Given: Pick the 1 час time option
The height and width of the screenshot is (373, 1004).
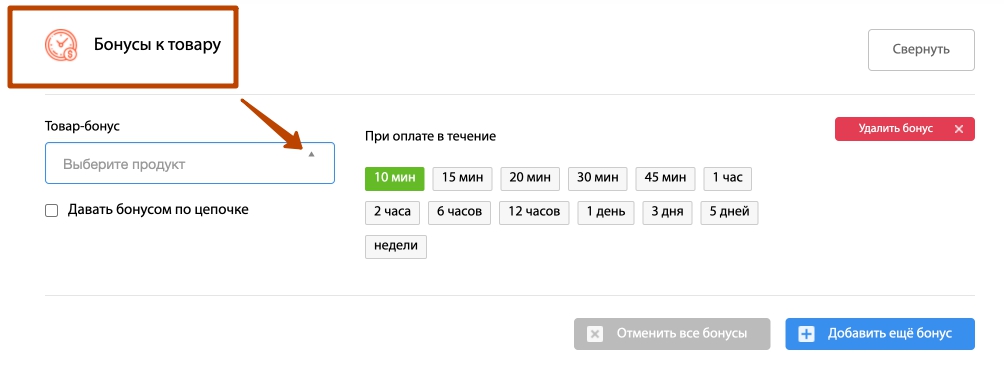Looking at the screenshot, I should (727, 179).
